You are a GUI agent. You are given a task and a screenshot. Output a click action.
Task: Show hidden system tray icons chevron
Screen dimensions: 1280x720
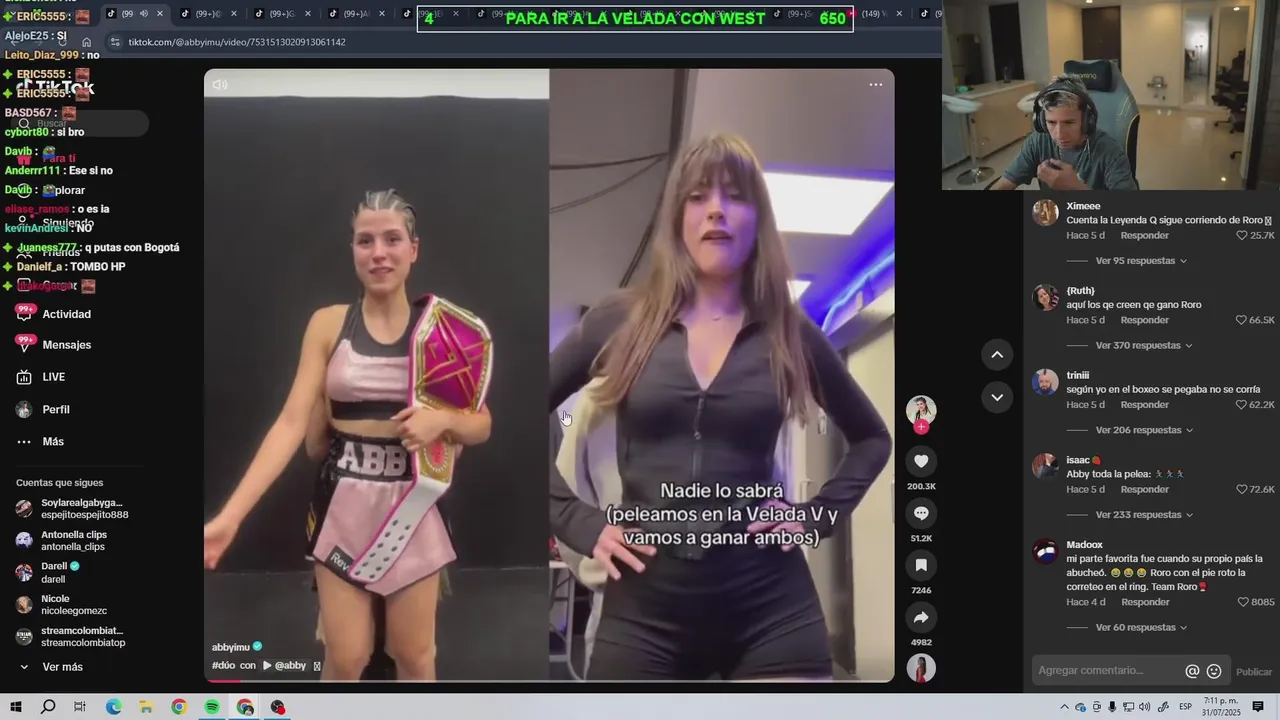[x=1064, y=707]
